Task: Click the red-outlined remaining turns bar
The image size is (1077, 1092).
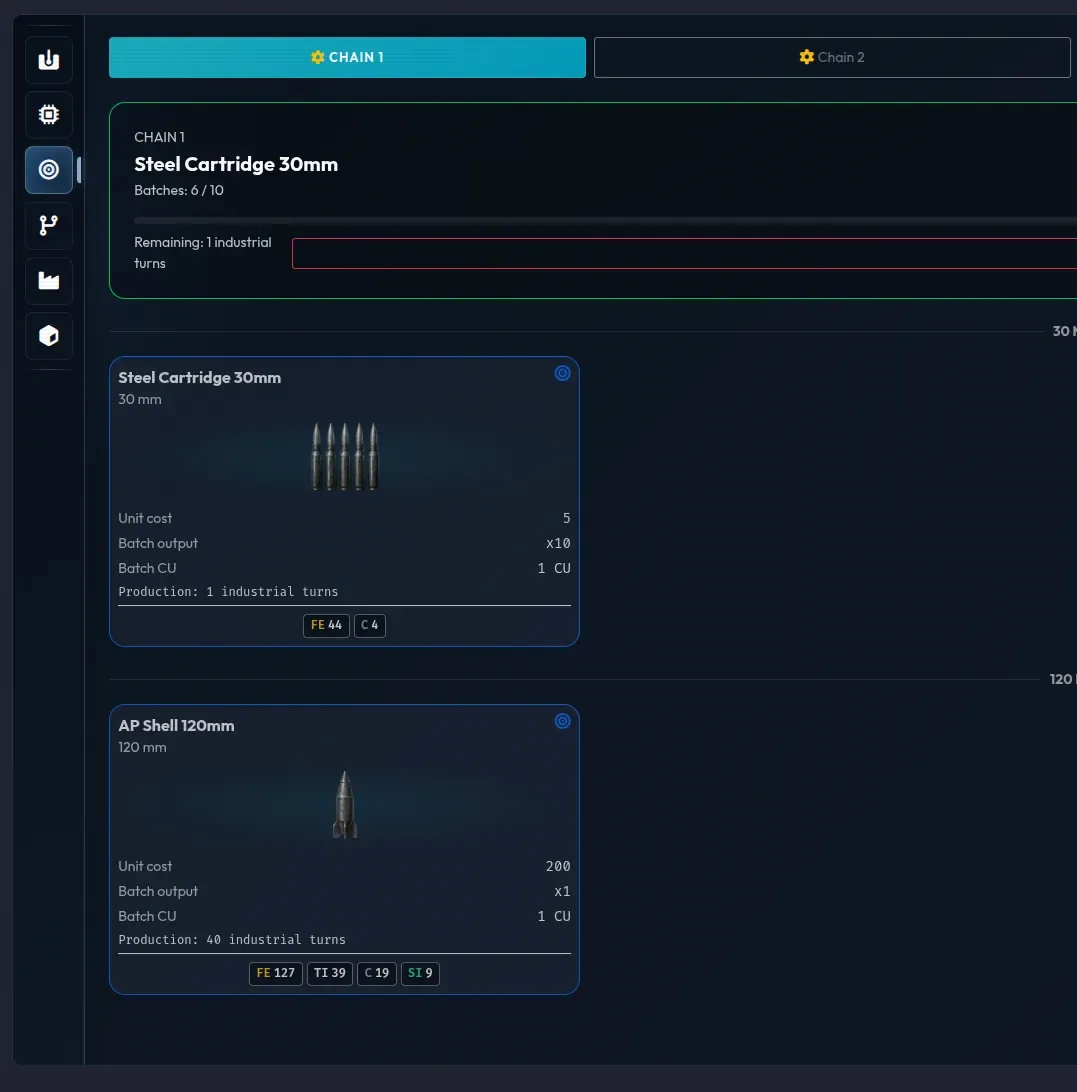Action: 684,254
